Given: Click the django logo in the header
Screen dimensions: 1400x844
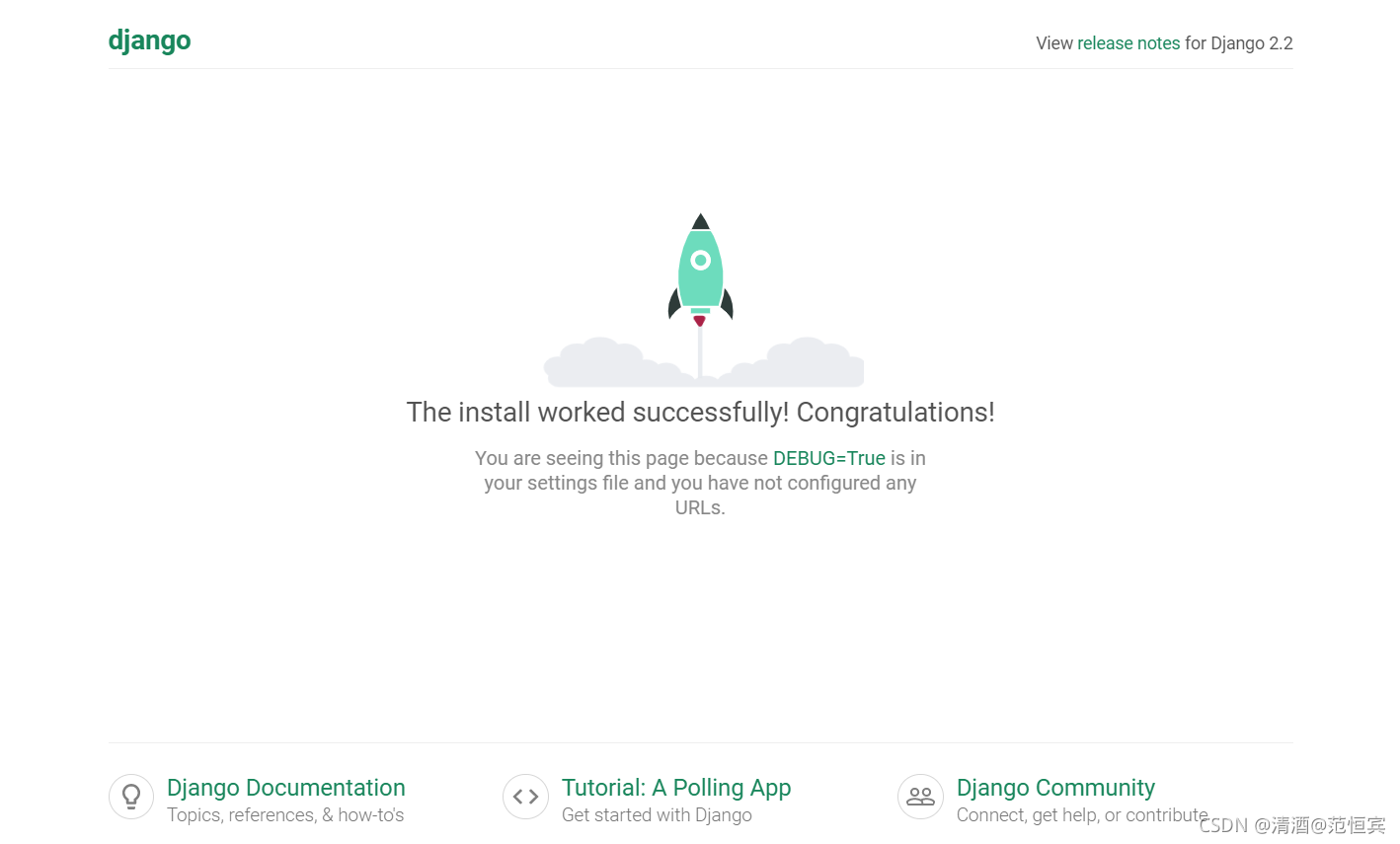Looking at the screenshot, I should [149, 41].
